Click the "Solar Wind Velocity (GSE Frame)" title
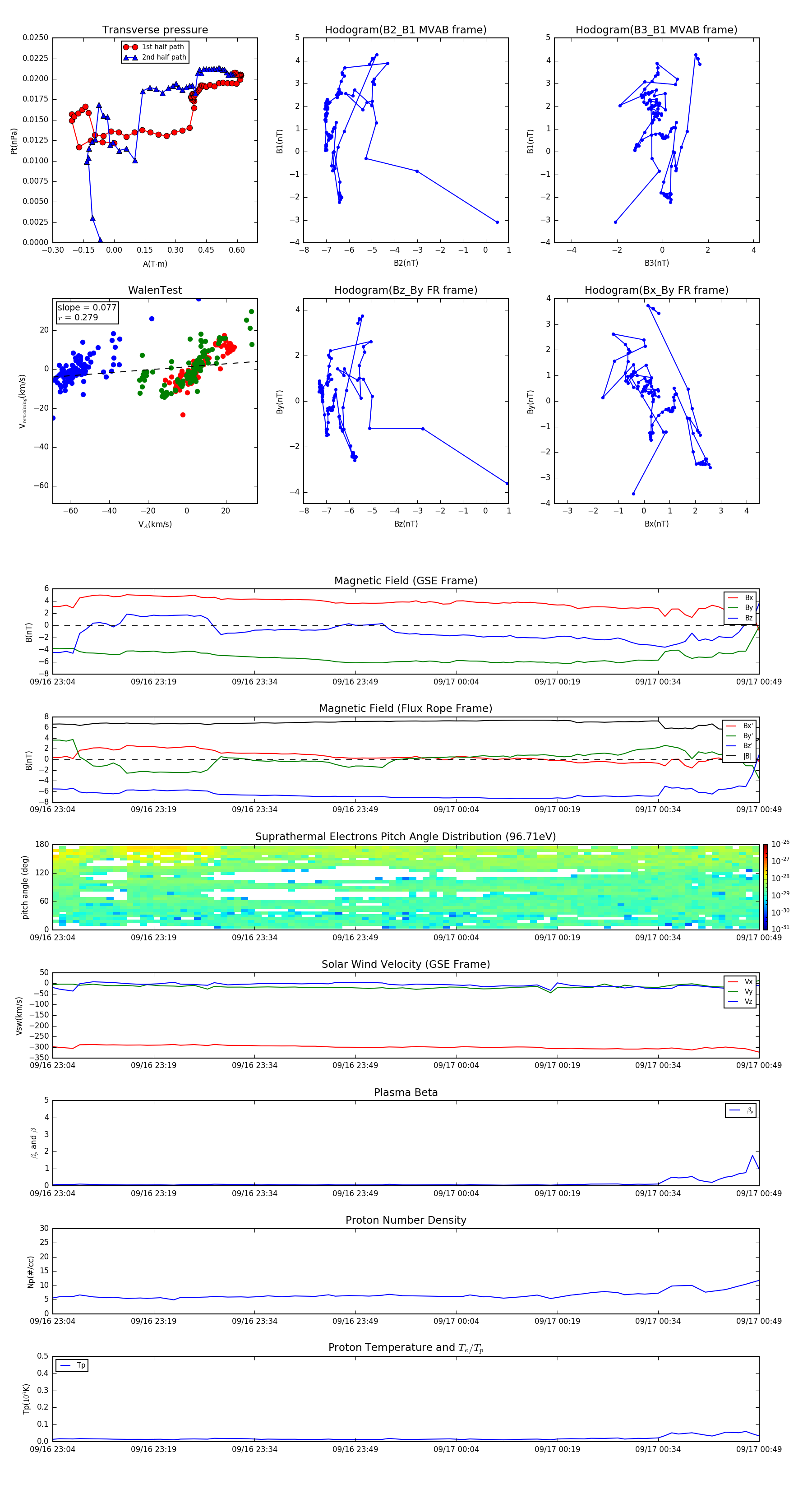Image resolution: width=812 pixels, height=1489 pixels. 406,965
